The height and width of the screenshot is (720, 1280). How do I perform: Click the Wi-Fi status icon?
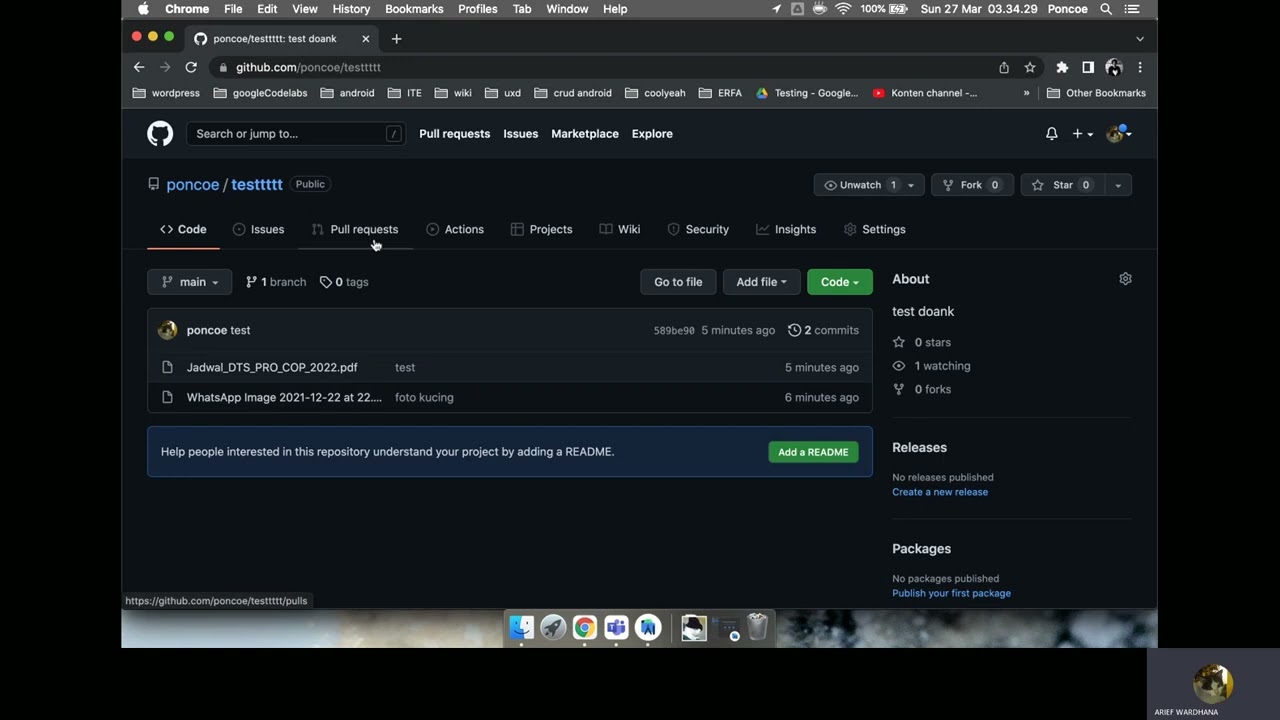coord(843,9)
